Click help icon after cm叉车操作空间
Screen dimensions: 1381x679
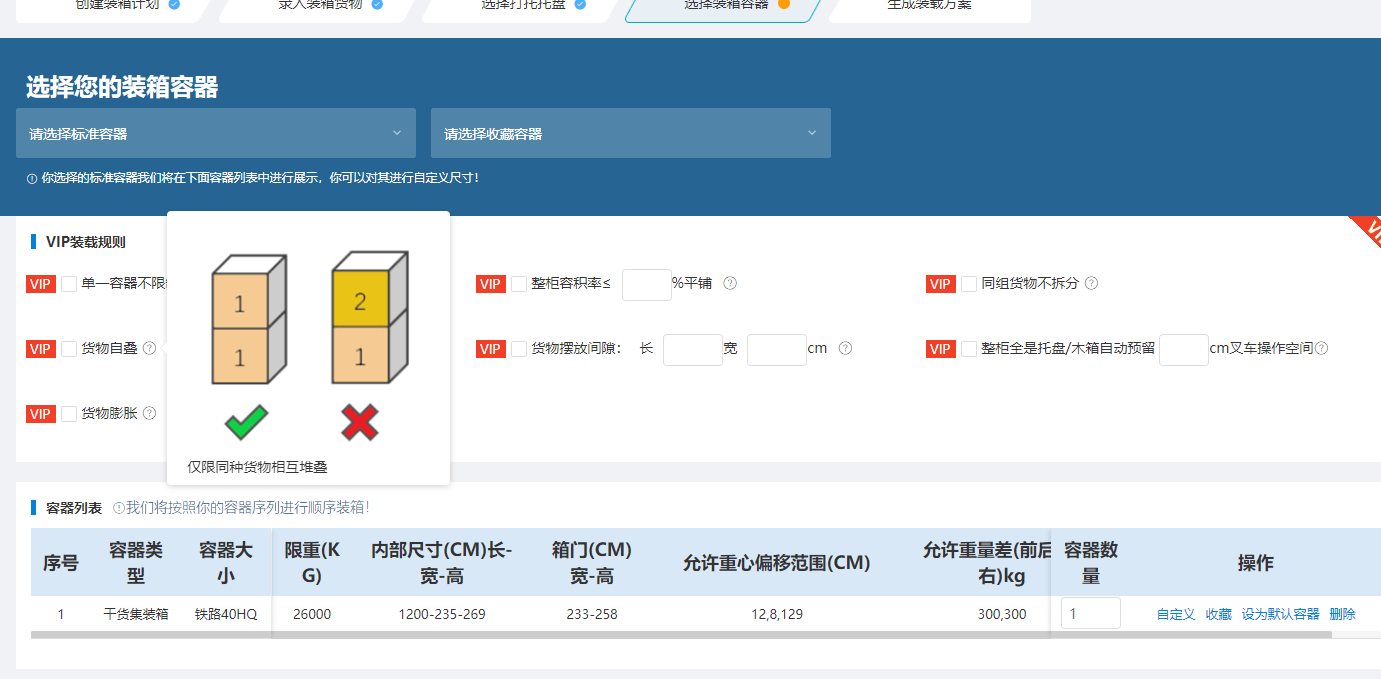(1321, 348)
